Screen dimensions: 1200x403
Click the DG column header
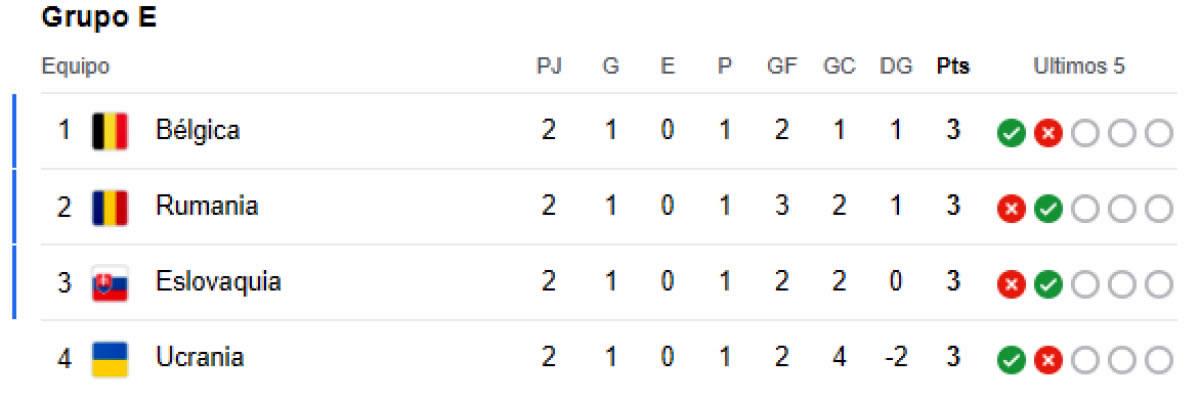[896, 67]
